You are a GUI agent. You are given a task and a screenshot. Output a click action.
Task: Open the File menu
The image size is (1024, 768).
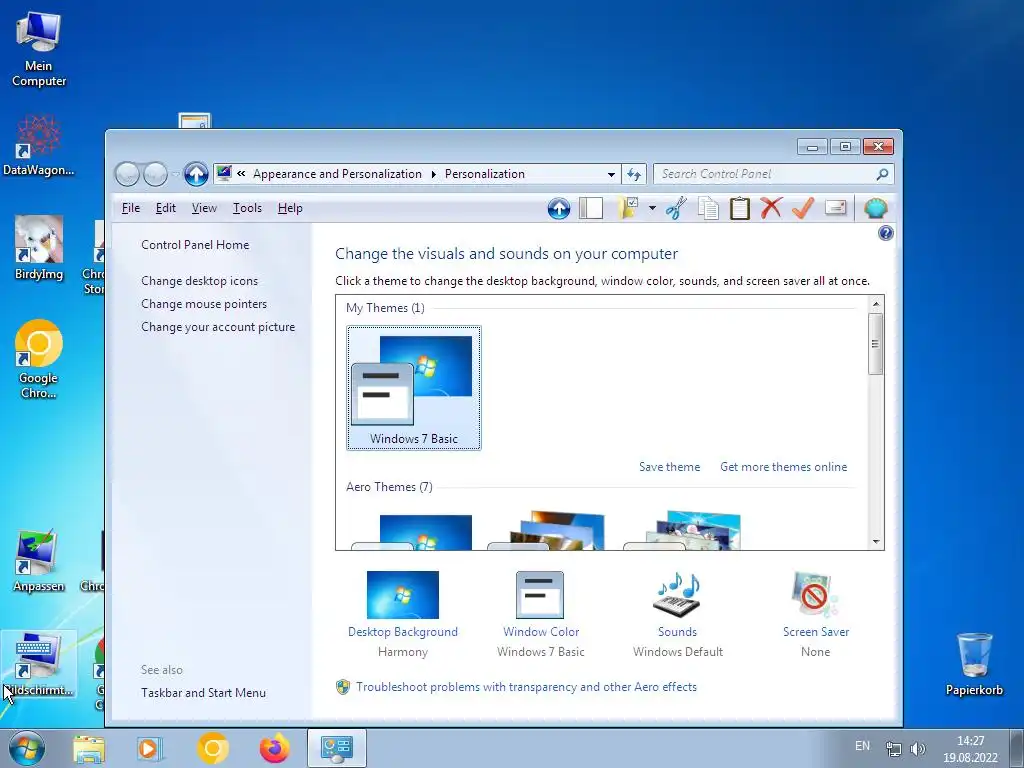click(131, 208)
